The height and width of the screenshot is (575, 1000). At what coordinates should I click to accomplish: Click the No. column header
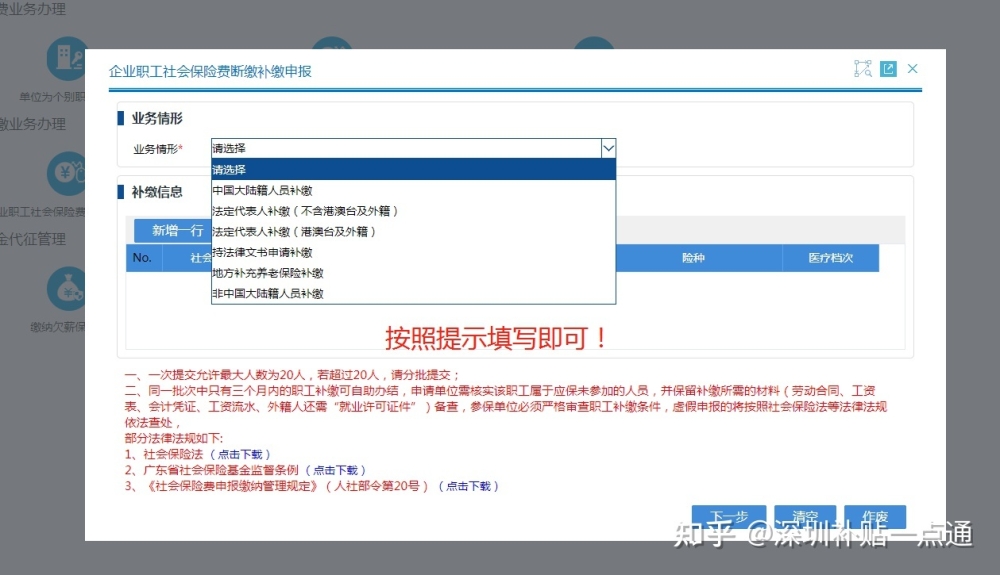pyautogui.click(x=142, y=258)
